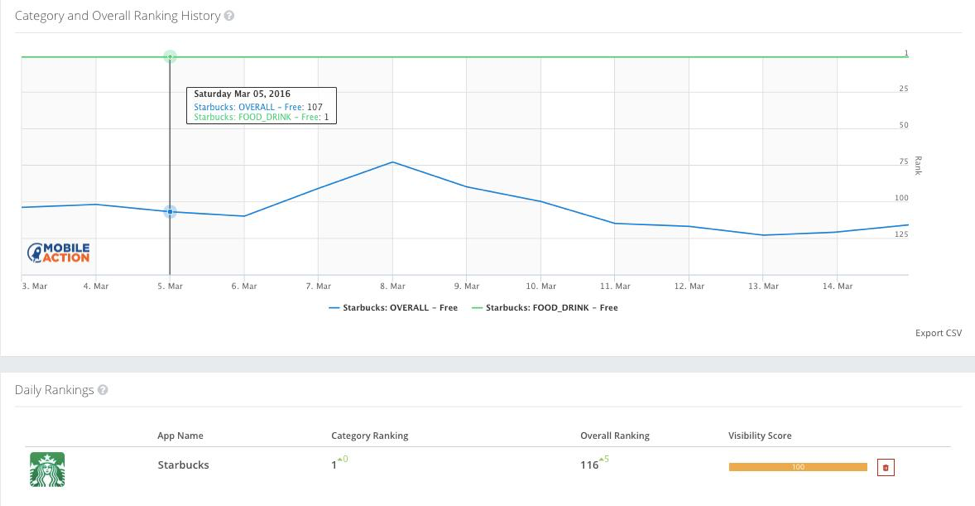
Task: Click the Saturday Mar 05, 2016 tooltip date
Action: click(x=242, y=94)
